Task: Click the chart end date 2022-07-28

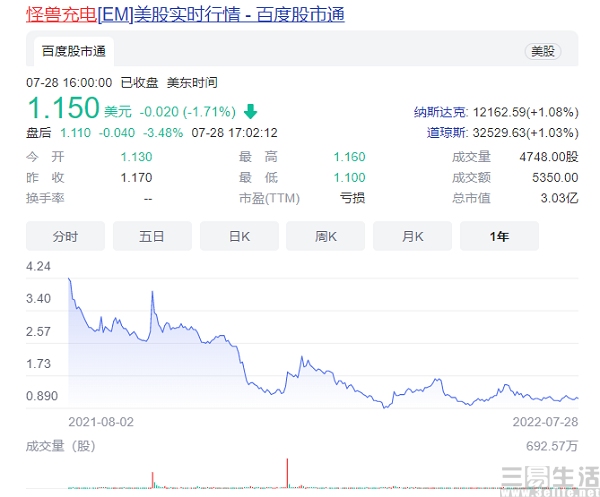Action: point(545,422)
